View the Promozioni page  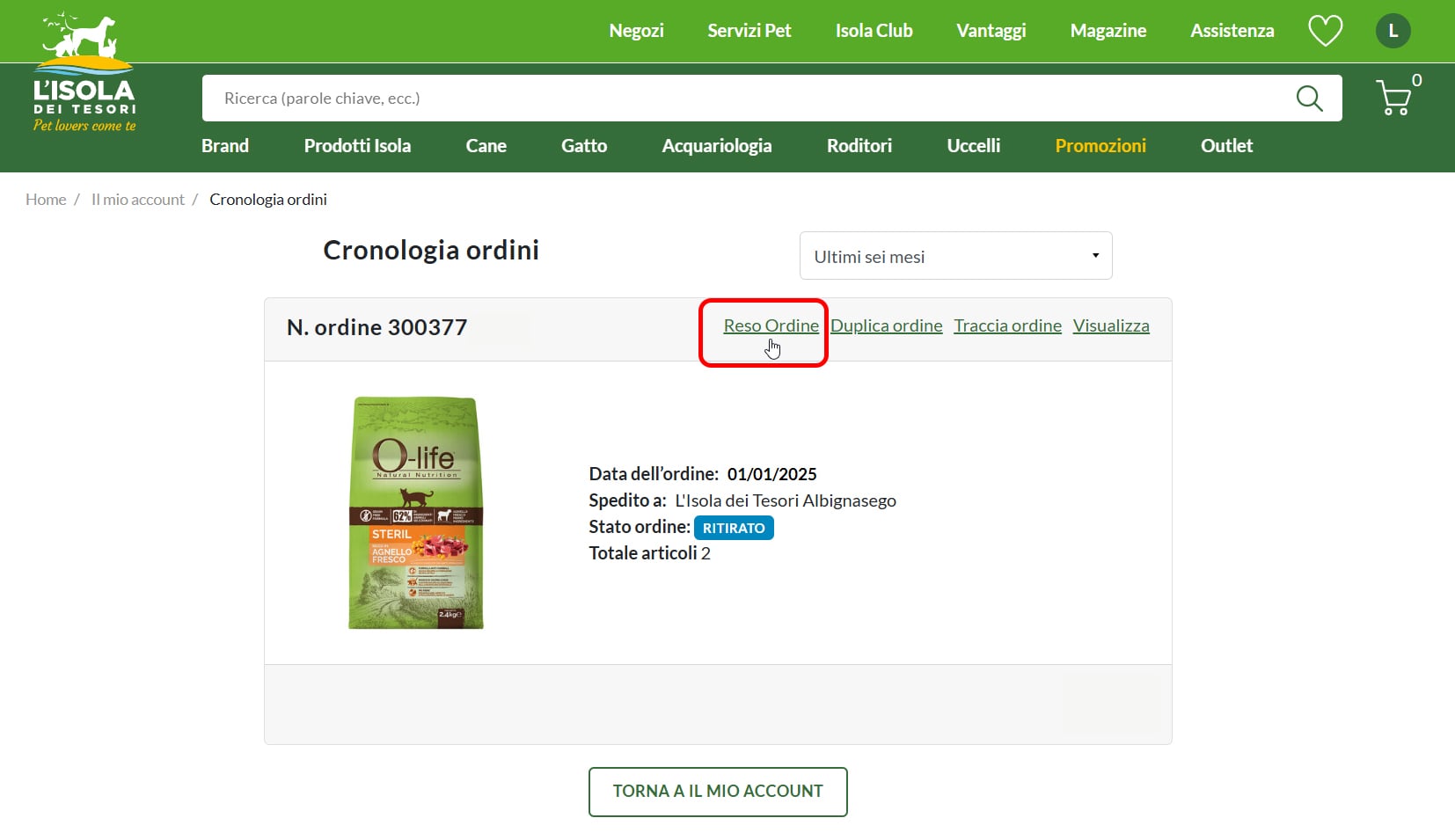click(1100, 146)
